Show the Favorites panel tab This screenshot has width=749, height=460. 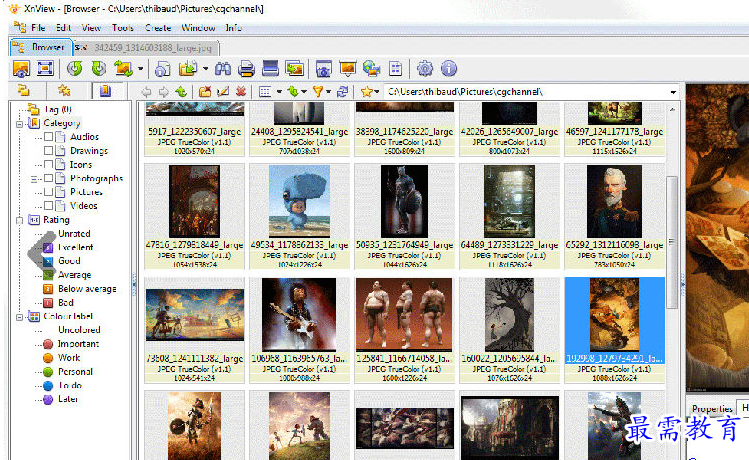tap(64, 90)
